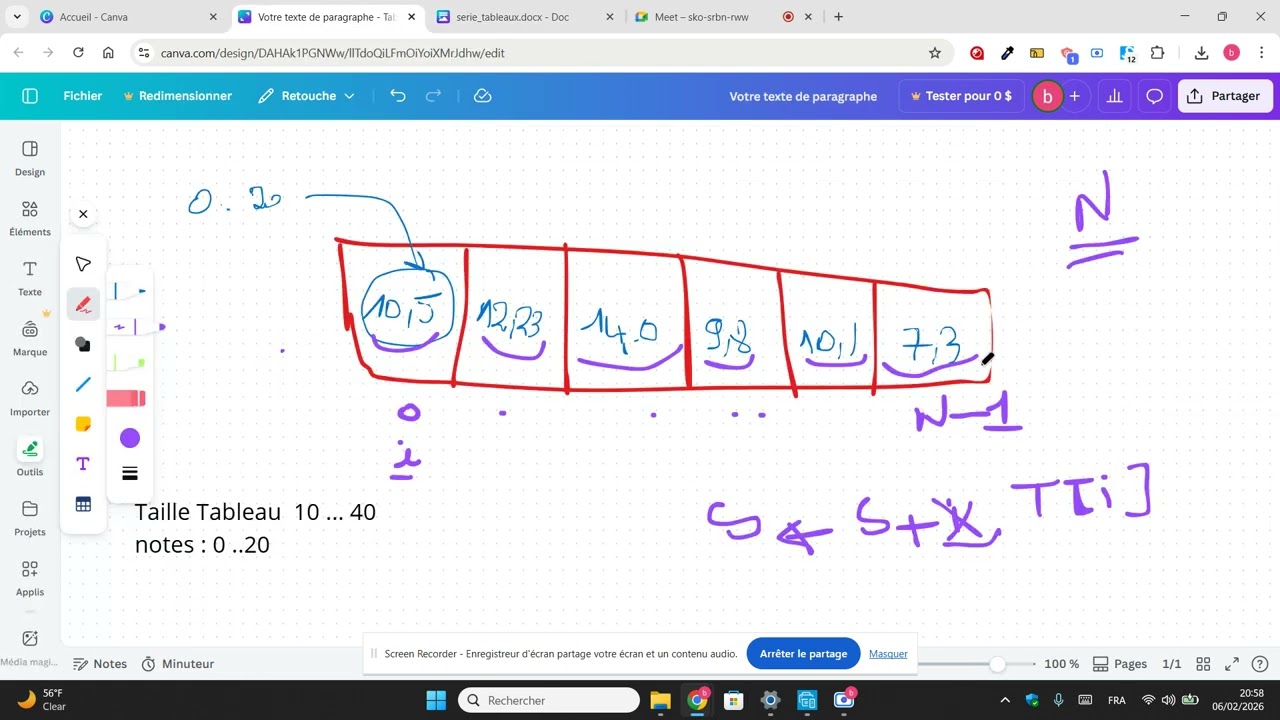Open the comments bubble icon
Image resolution: width=1280 pixels, height=720 pixels.
1154,96
